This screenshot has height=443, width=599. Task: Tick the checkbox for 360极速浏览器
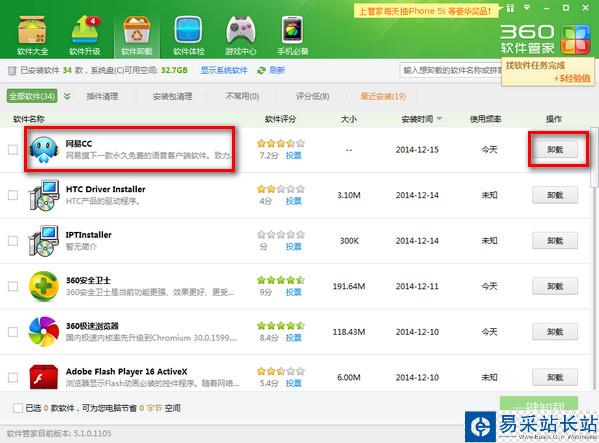(x=13, y=331)
